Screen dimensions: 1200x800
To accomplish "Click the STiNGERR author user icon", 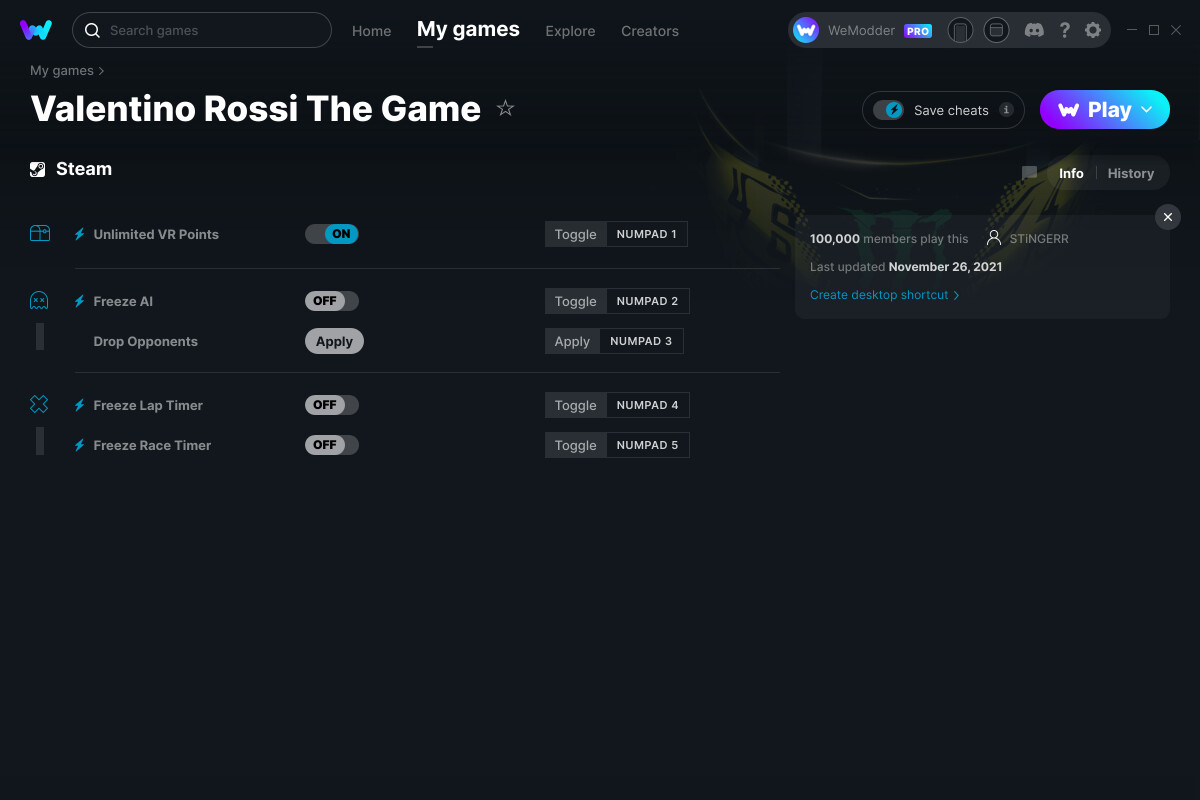I will click(993, 238).
